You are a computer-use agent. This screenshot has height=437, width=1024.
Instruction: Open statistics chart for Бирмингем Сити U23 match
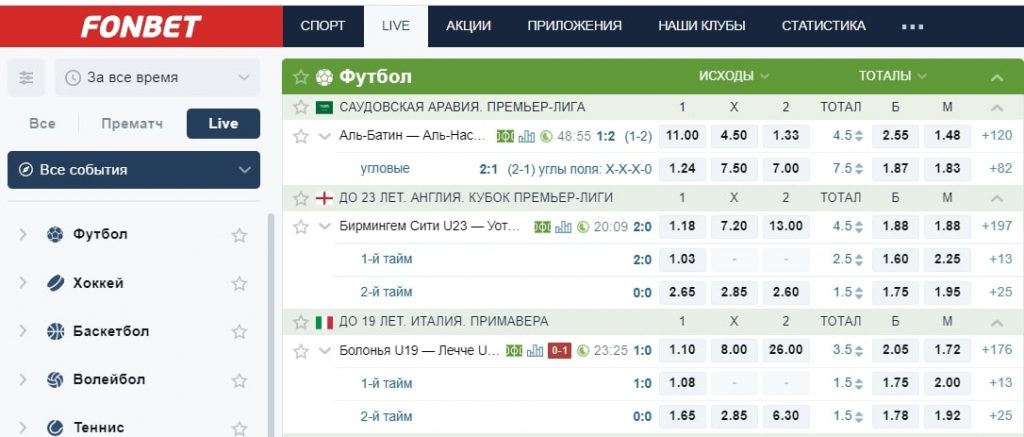(563, 227)
